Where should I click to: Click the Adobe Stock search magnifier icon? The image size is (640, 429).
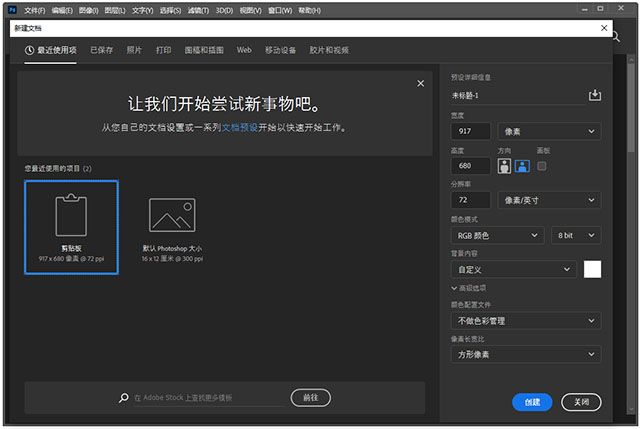coord(122,398)
